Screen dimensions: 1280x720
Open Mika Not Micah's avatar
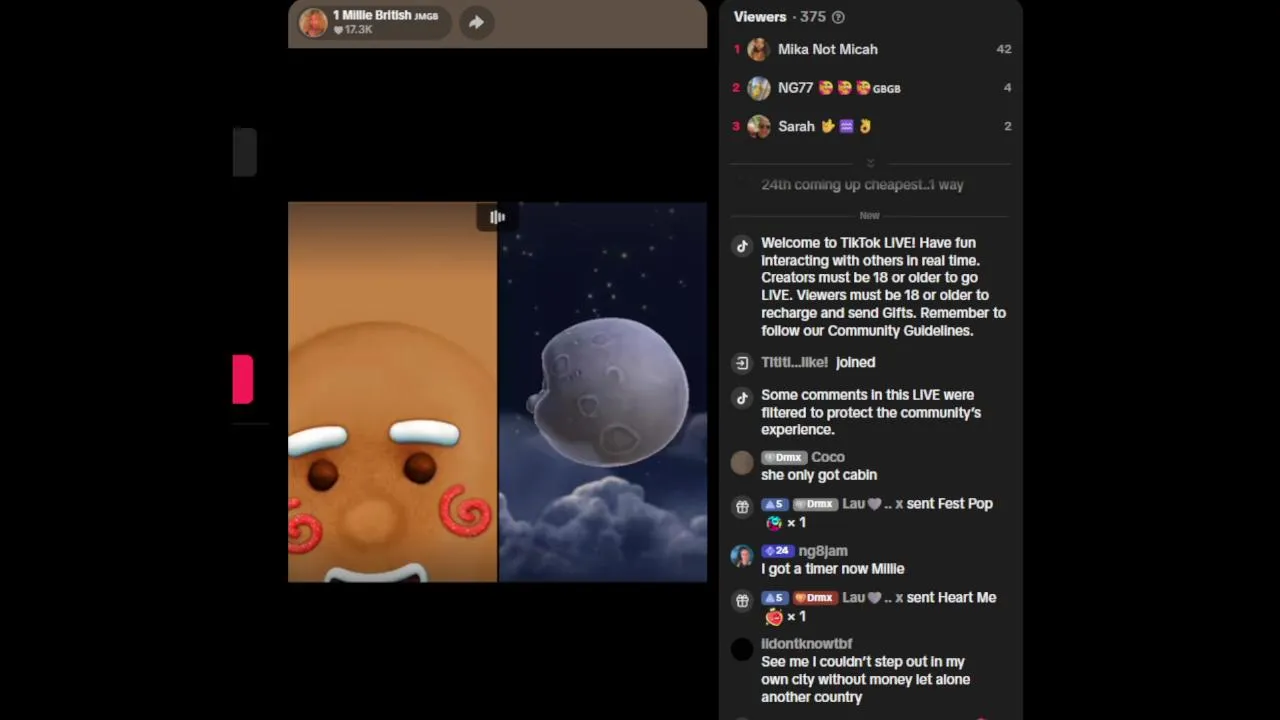point(759,49)
